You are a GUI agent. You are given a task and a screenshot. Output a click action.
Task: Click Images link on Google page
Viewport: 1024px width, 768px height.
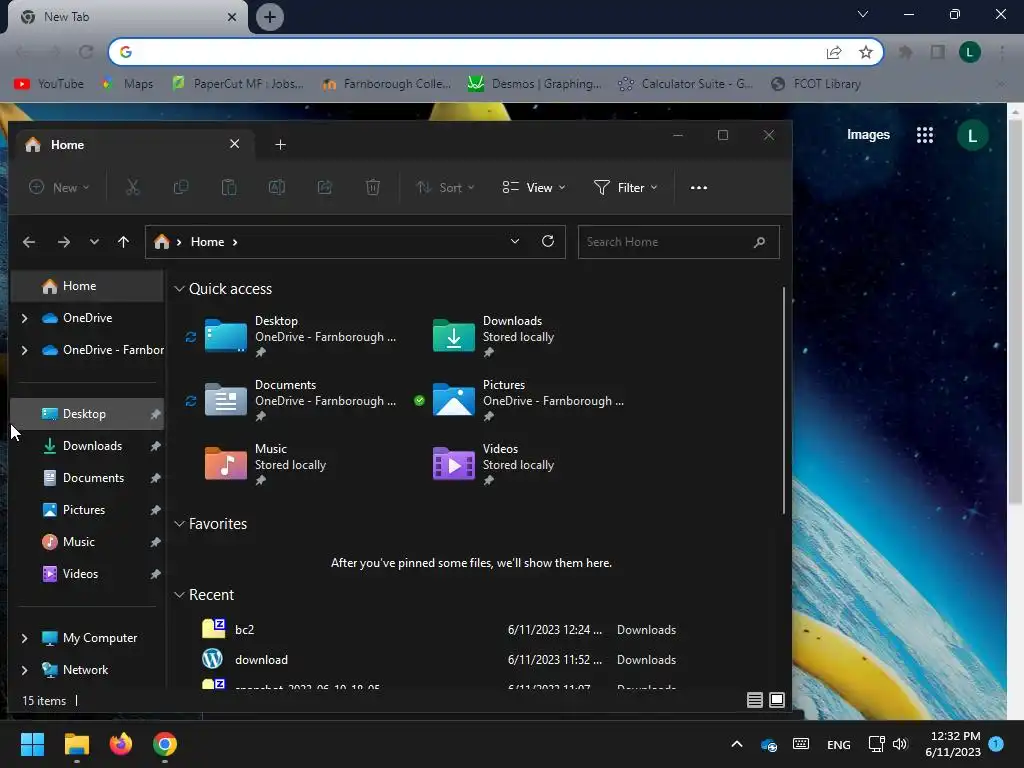pos(868,135)
